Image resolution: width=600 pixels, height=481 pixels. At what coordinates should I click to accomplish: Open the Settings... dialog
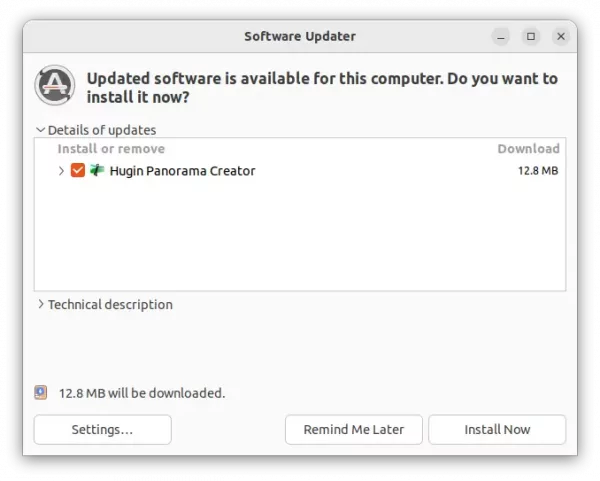(x=102, y=430)
